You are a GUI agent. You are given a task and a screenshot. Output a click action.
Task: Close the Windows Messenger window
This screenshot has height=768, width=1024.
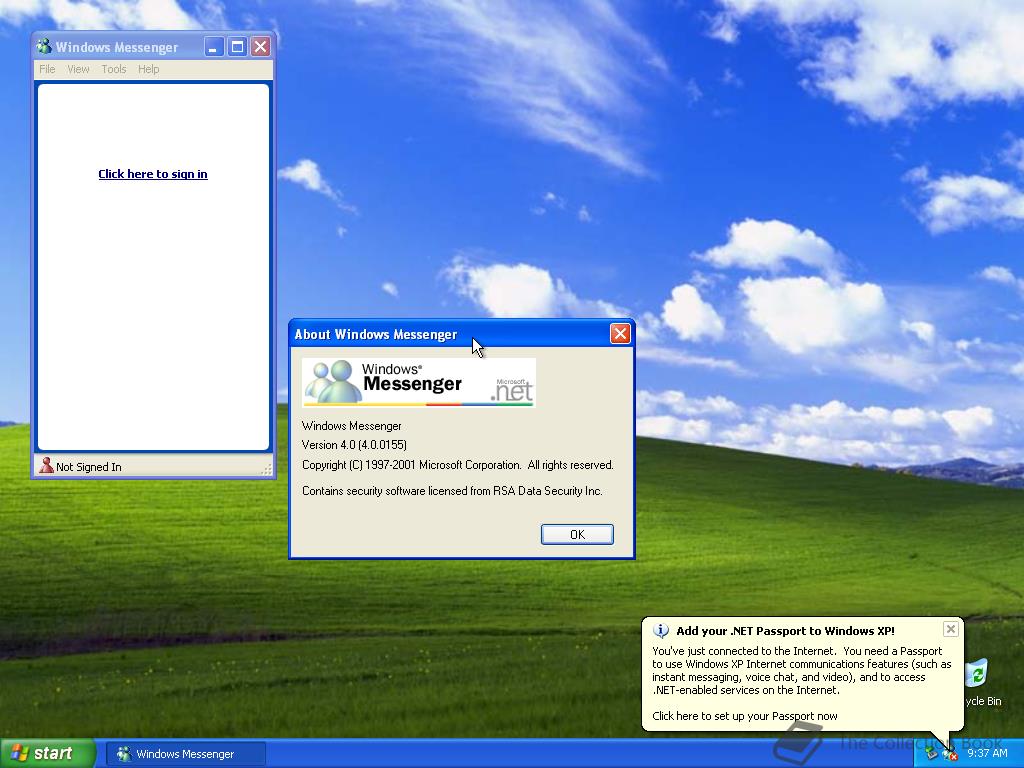pyautogui.click(x=261, y=46)
